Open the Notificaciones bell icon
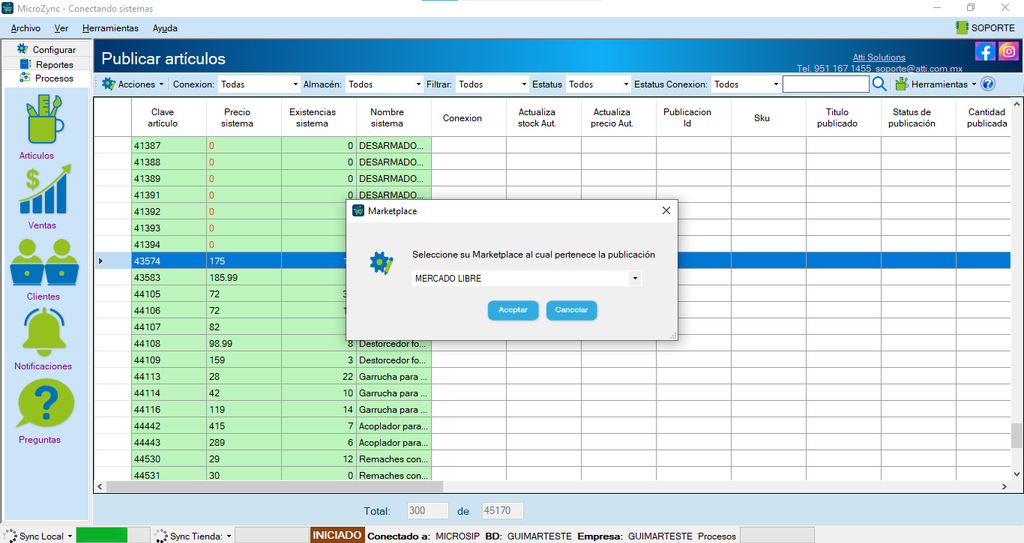The width and height of the screenshot is (1024, 543). point(44,331)
